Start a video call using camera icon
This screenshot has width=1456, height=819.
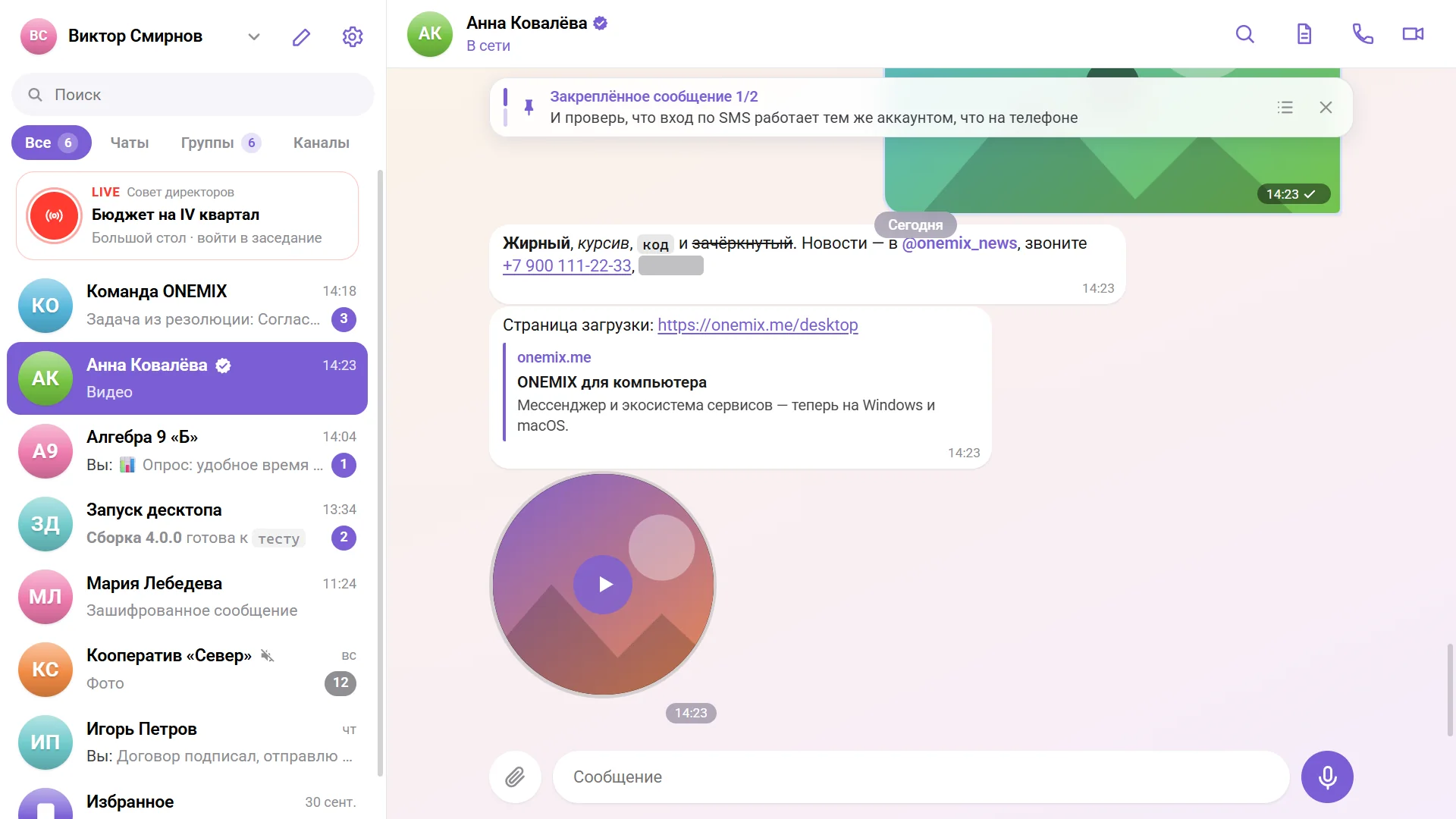pos(1413,34)
